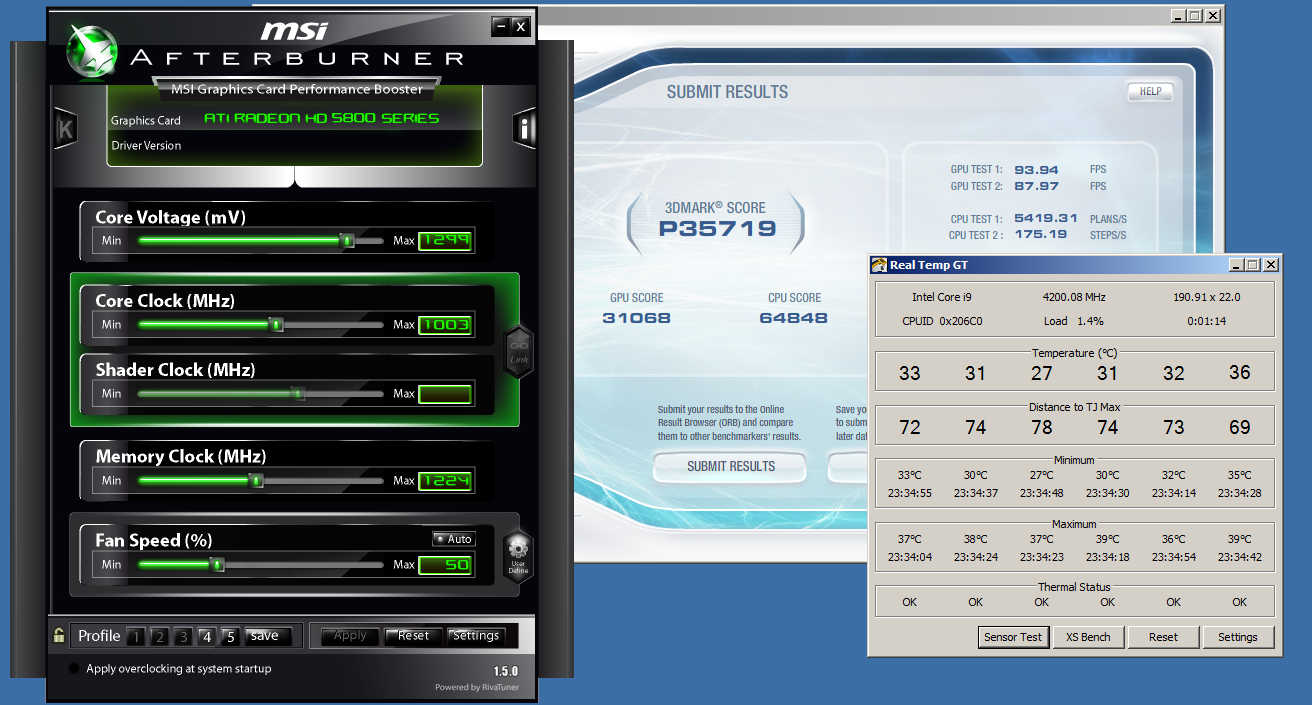Viewport: 1312px width, 705px height.
Task: Click the P35719 3DMark score
Action: point(717,228)
